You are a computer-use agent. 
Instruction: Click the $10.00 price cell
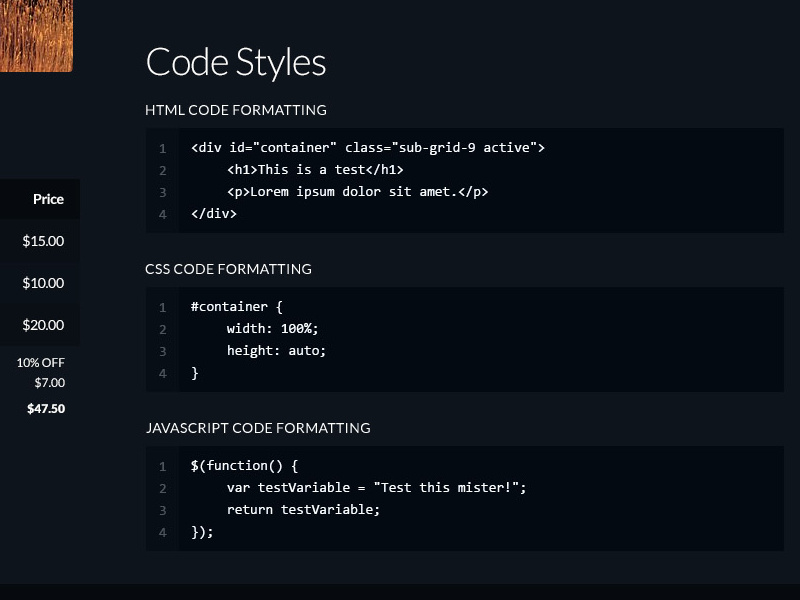pos(43,283)
